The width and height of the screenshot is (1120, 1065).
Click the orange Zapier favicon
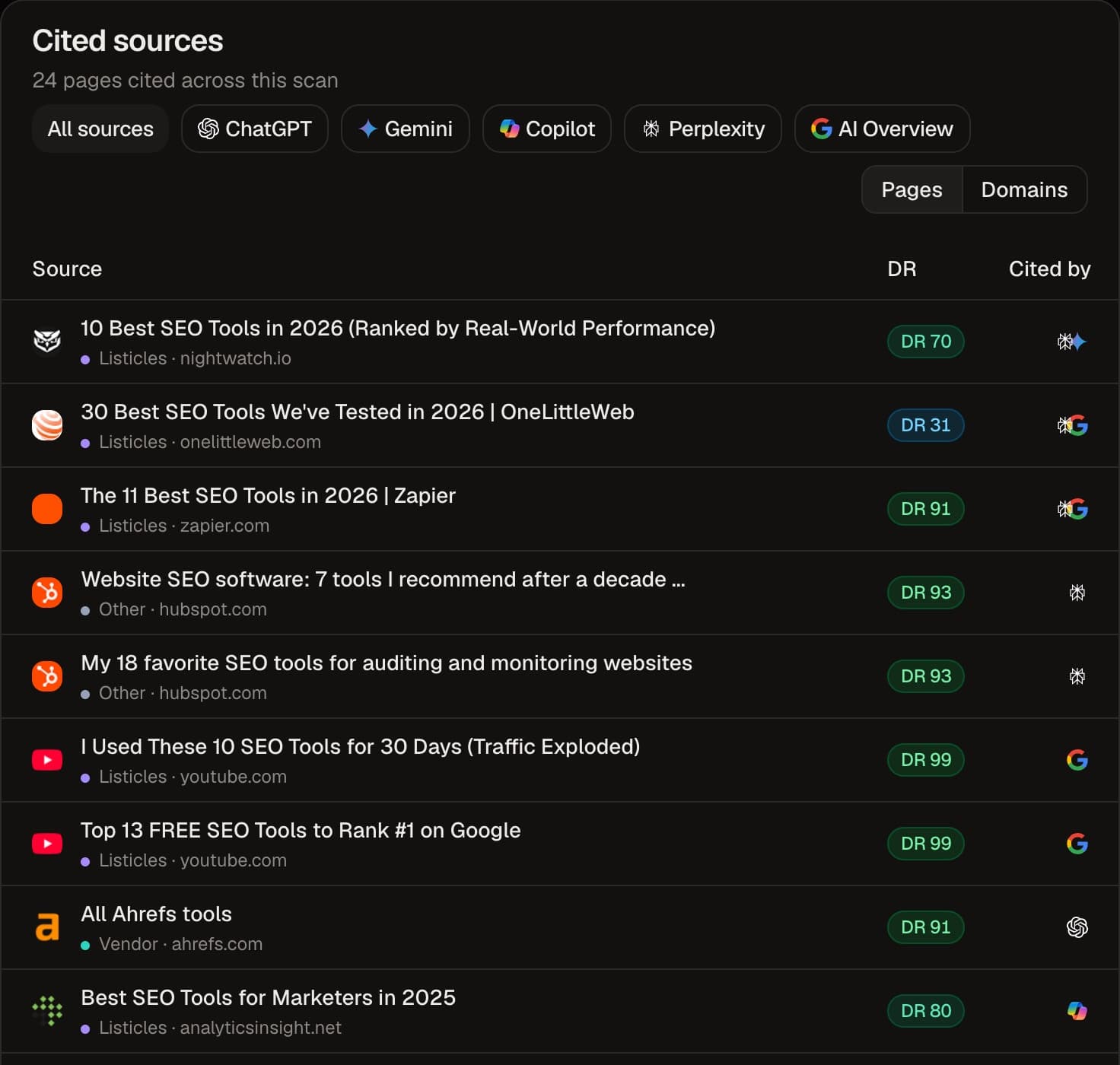[x=47, y=509]
